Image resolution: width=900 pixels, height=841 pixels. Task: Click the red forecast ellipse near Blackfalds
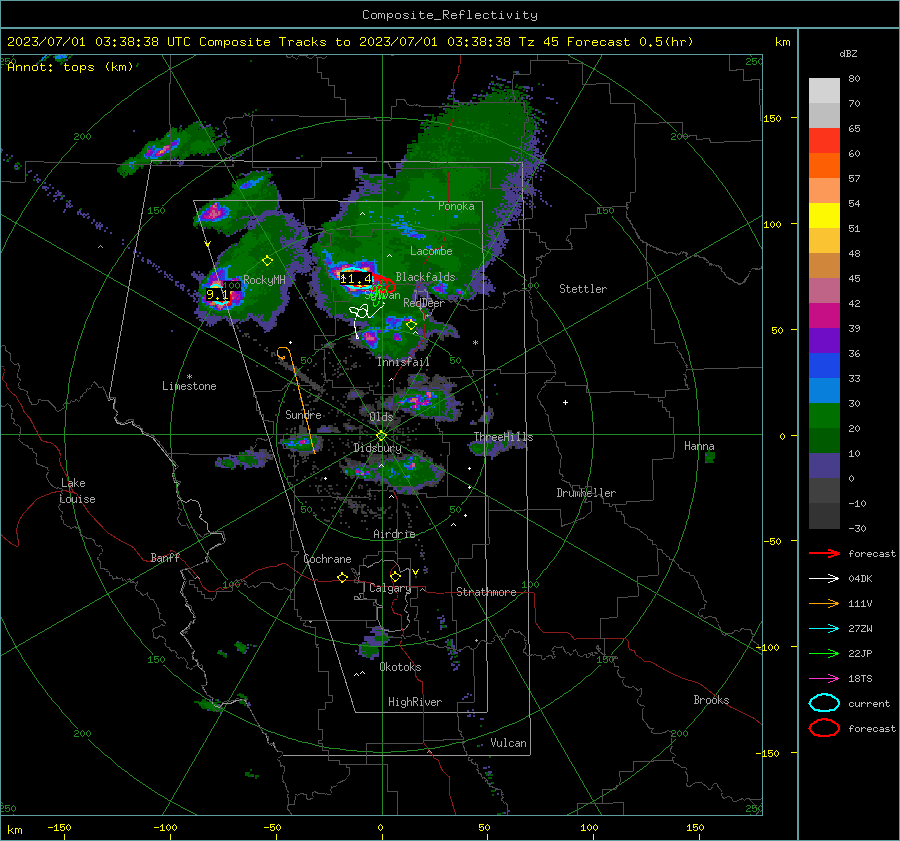[382, 282]
